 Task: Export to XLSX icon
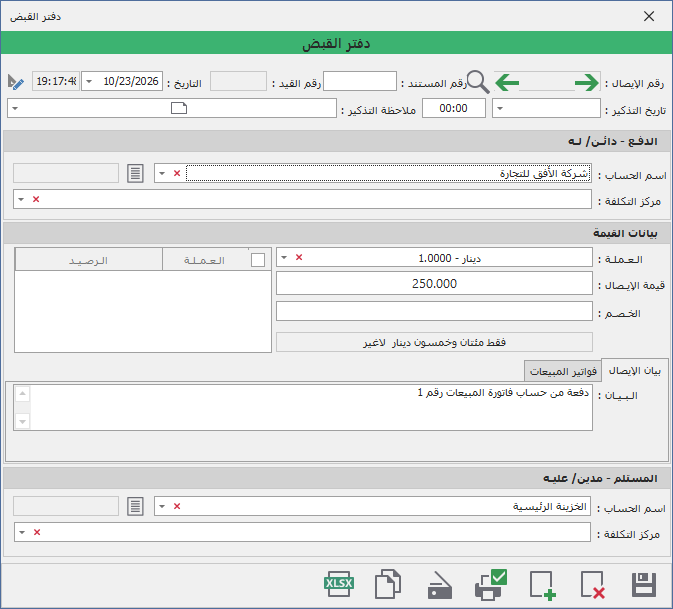coord(339,584)
